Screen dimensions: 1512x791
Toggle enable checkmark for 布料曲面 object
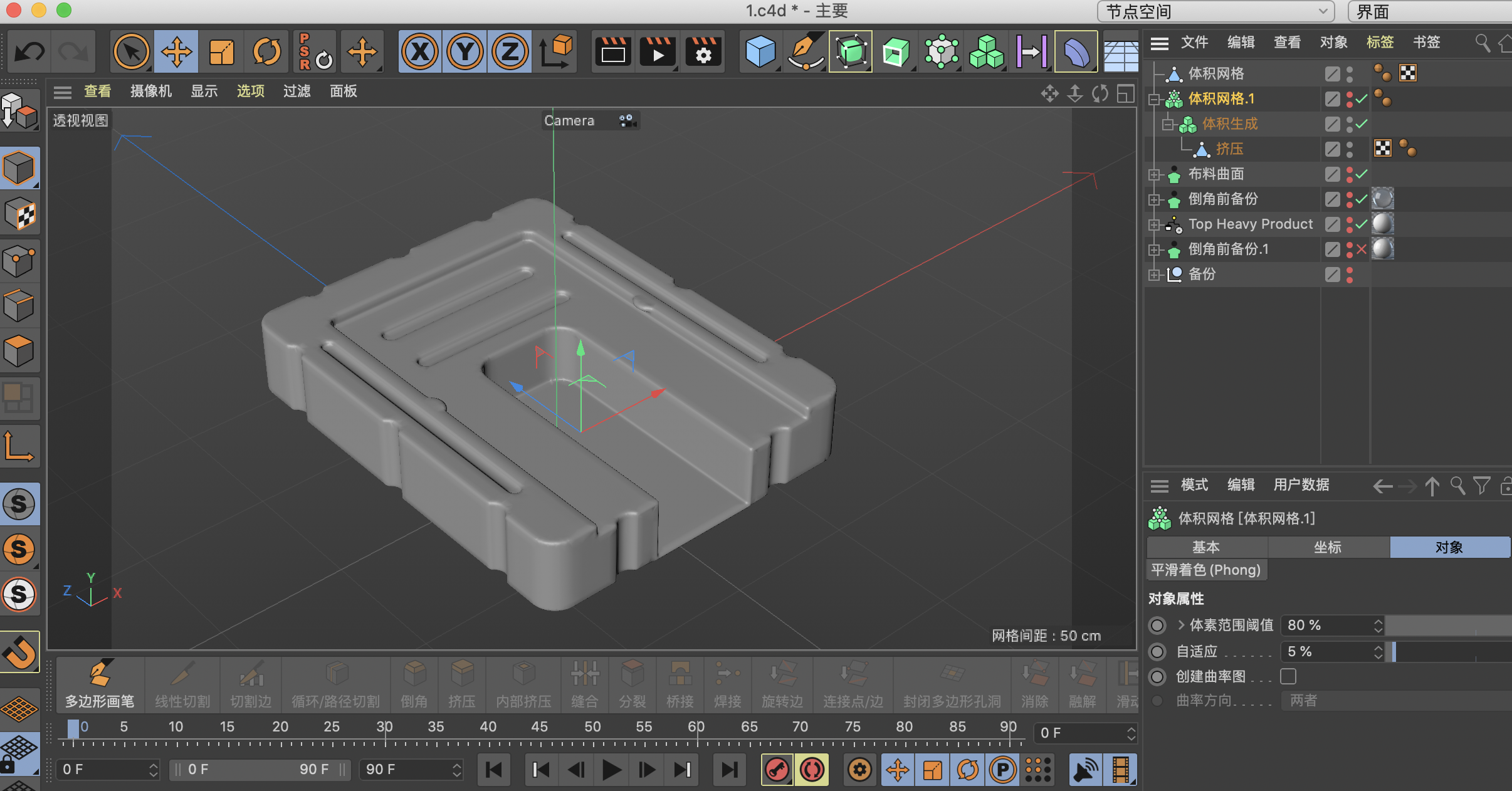(1362, 174)
